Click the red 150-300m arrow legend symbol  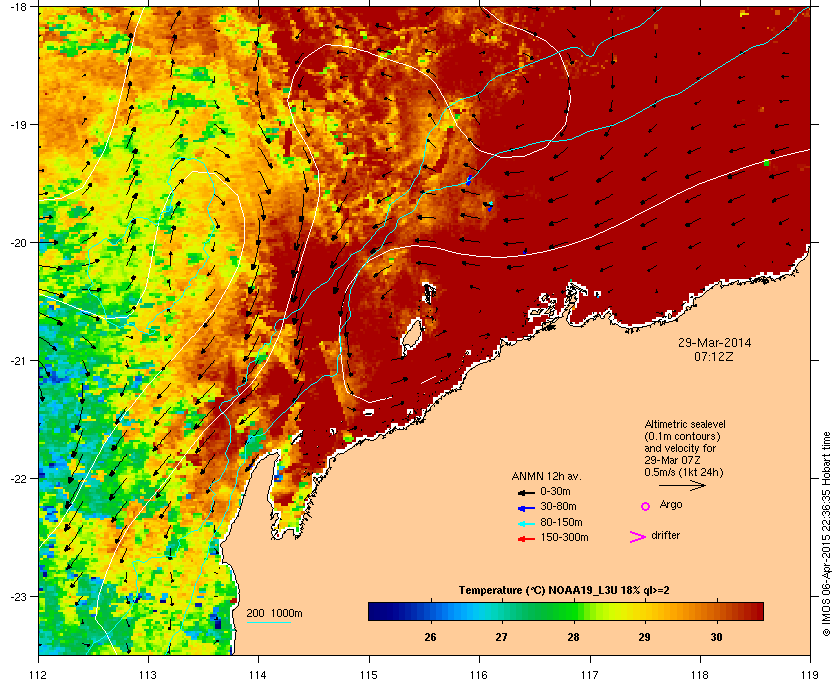(526, 539)
